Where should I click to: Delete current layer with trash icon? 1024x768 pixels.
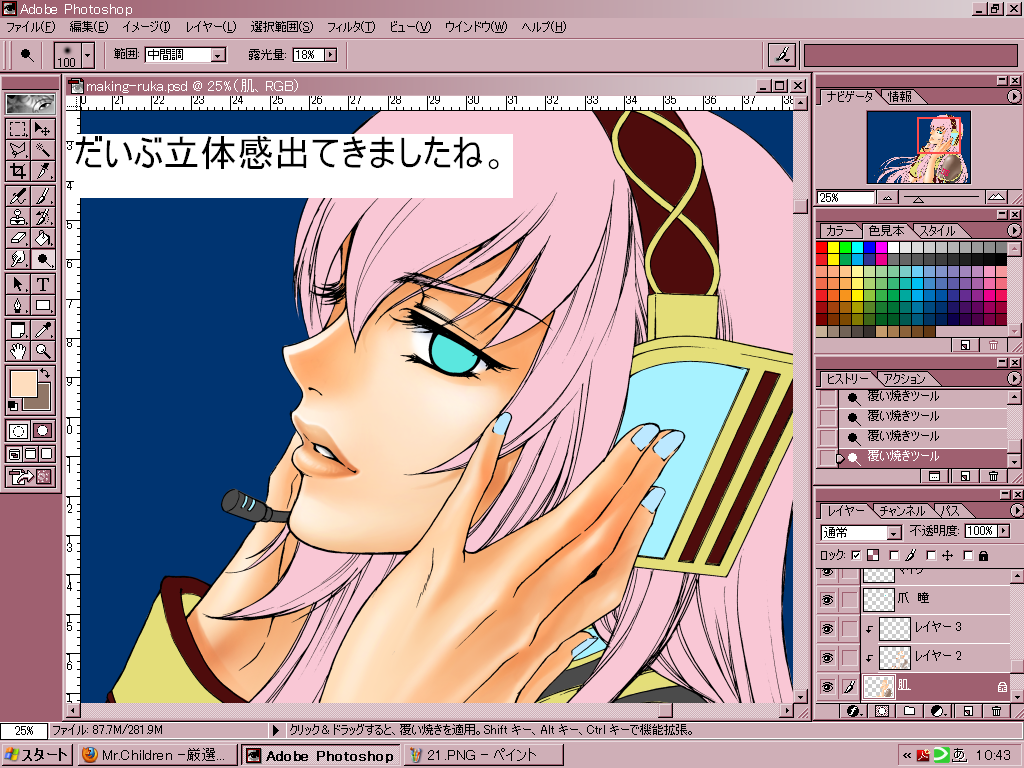(996, 711)
